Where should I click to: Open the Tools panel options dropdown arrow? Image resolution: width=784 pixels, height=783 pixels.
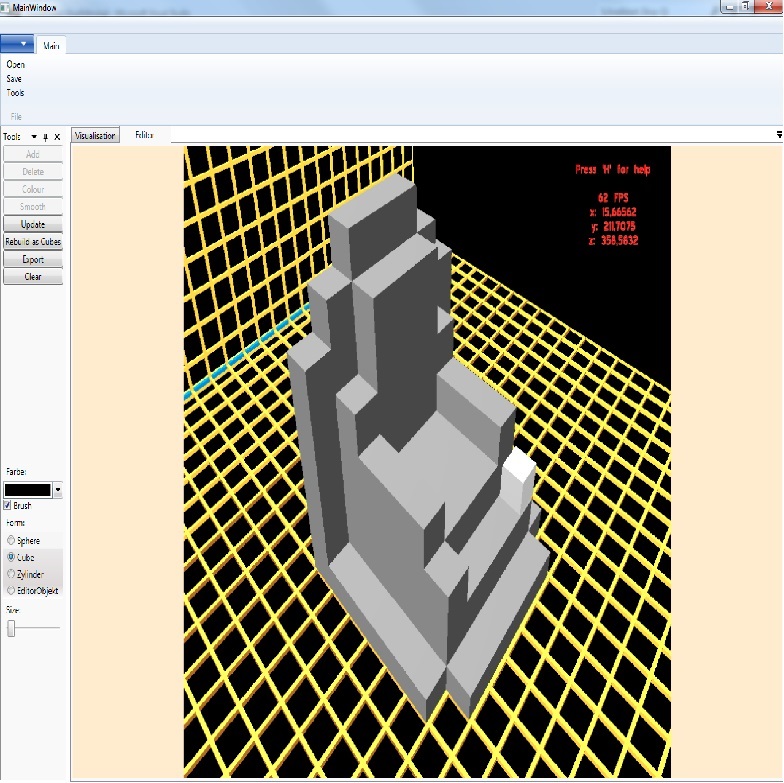[x=34, y=136]
